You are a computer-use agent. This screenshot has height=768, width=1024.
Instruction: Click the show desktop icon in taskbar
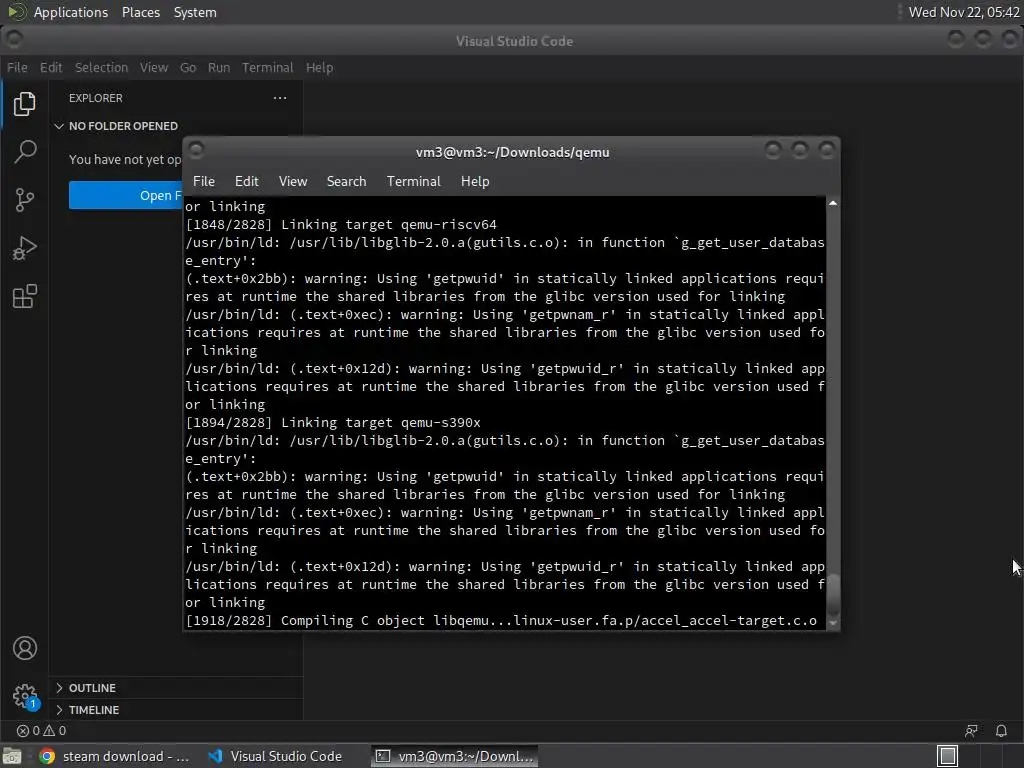(x=12, y=756)
